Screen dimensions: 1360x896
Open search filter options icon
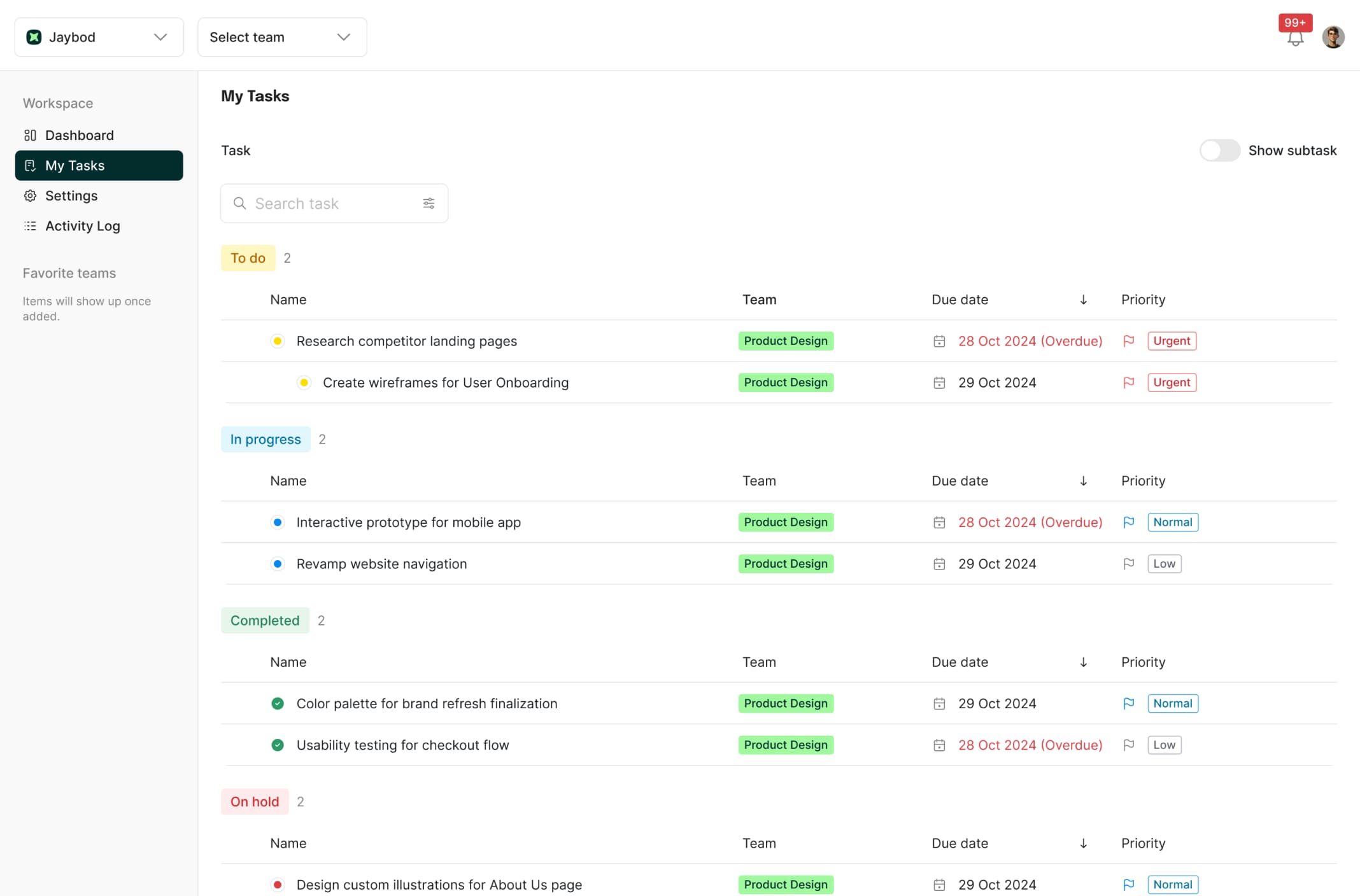429,203
